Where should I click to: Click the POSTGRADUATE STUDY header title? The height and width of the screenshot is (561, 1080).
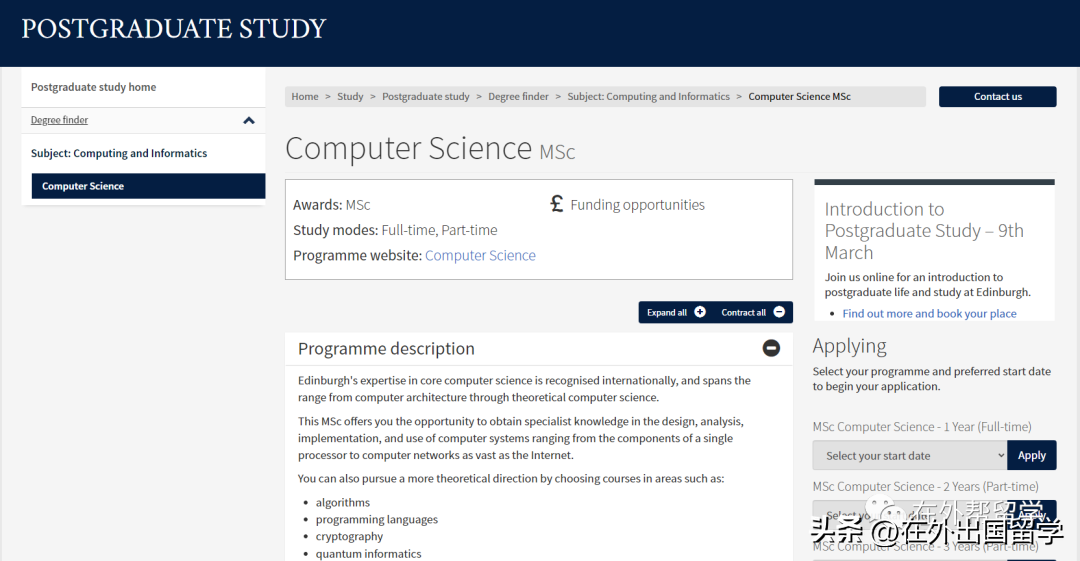point(174,29)
